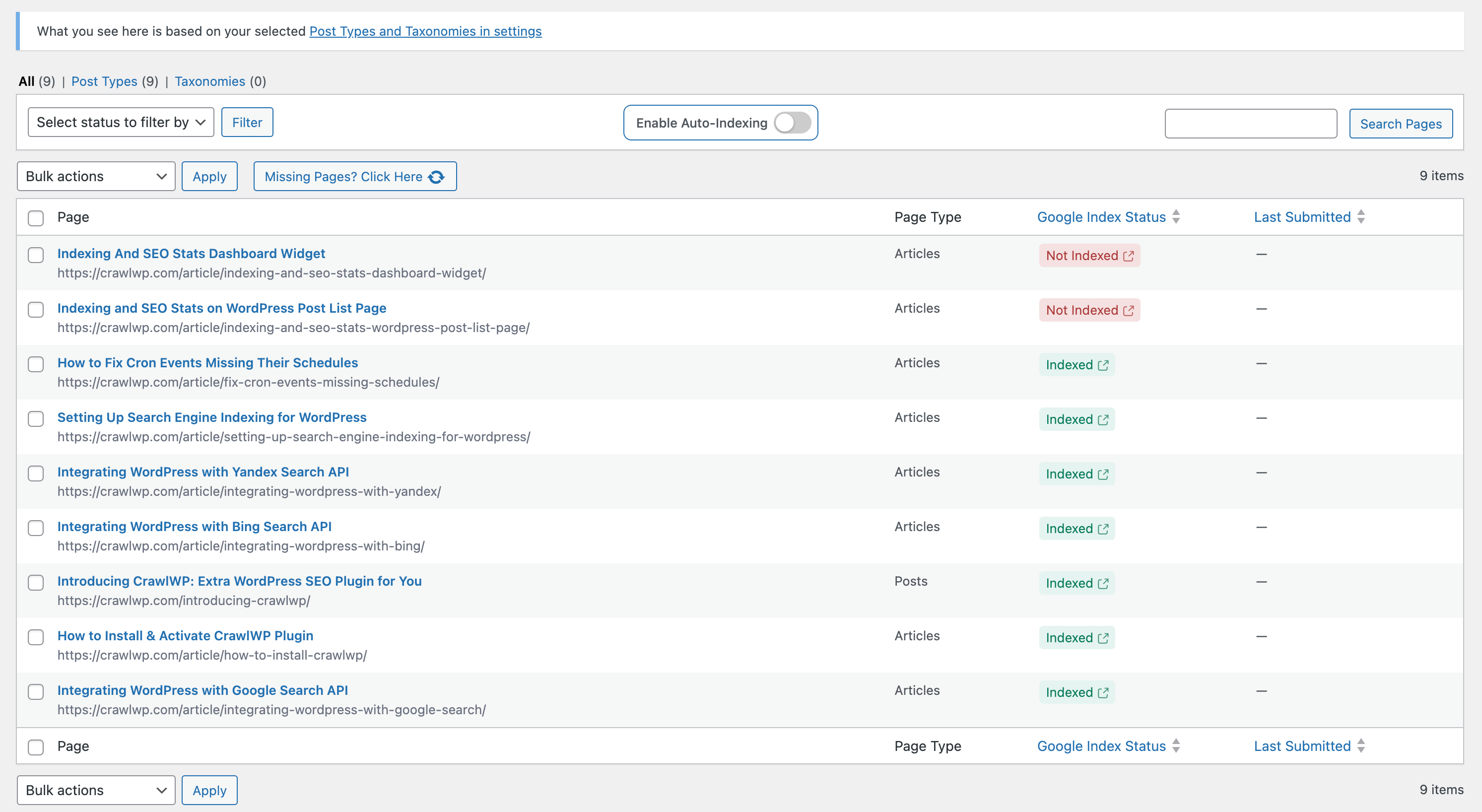The image size is (1482, 812).
Task: Check select-all checkbox in table footer
Action: [36, 747]
